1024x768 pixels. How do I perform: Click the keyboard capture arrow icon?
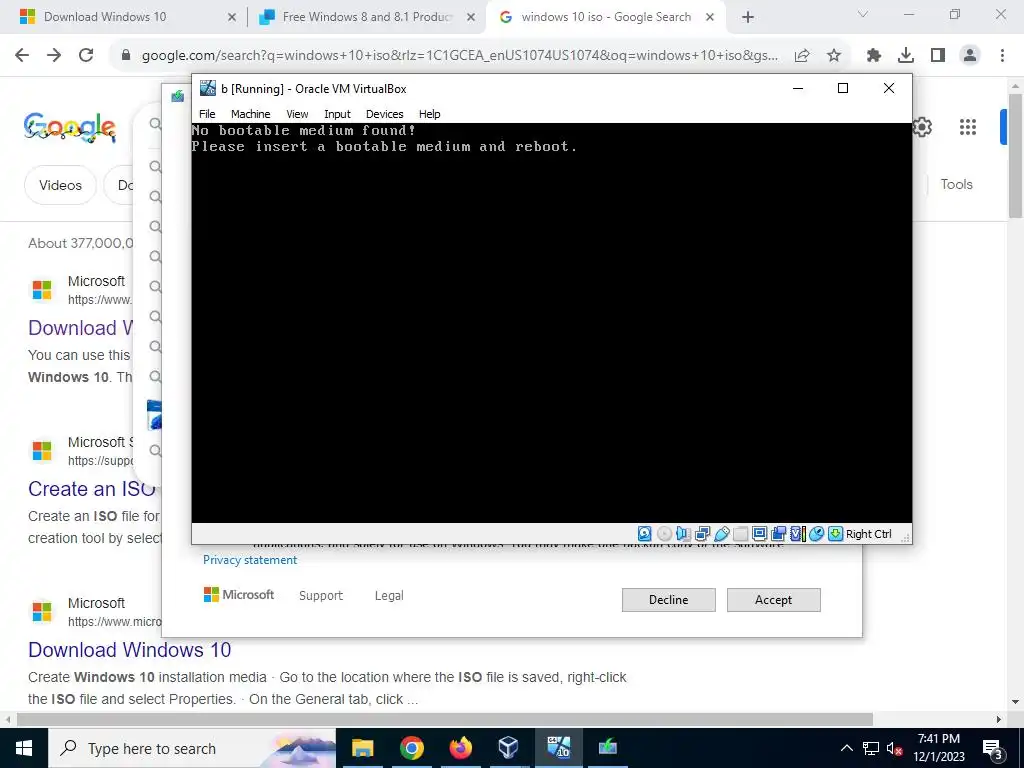pyautogui.click(x=835, y=534)
